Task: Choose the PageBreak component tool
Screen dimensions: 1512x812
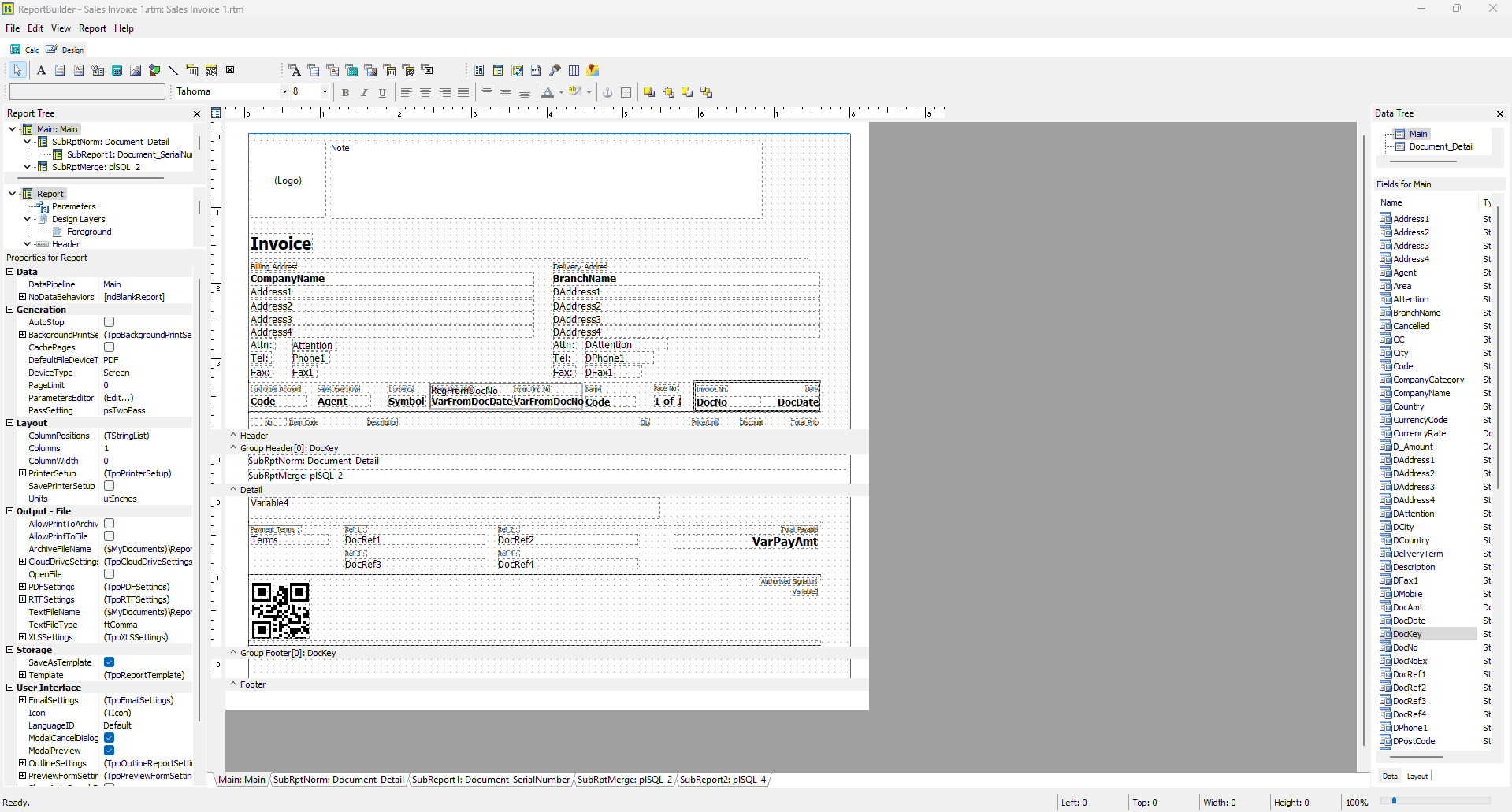Action: tap(536, 70)
